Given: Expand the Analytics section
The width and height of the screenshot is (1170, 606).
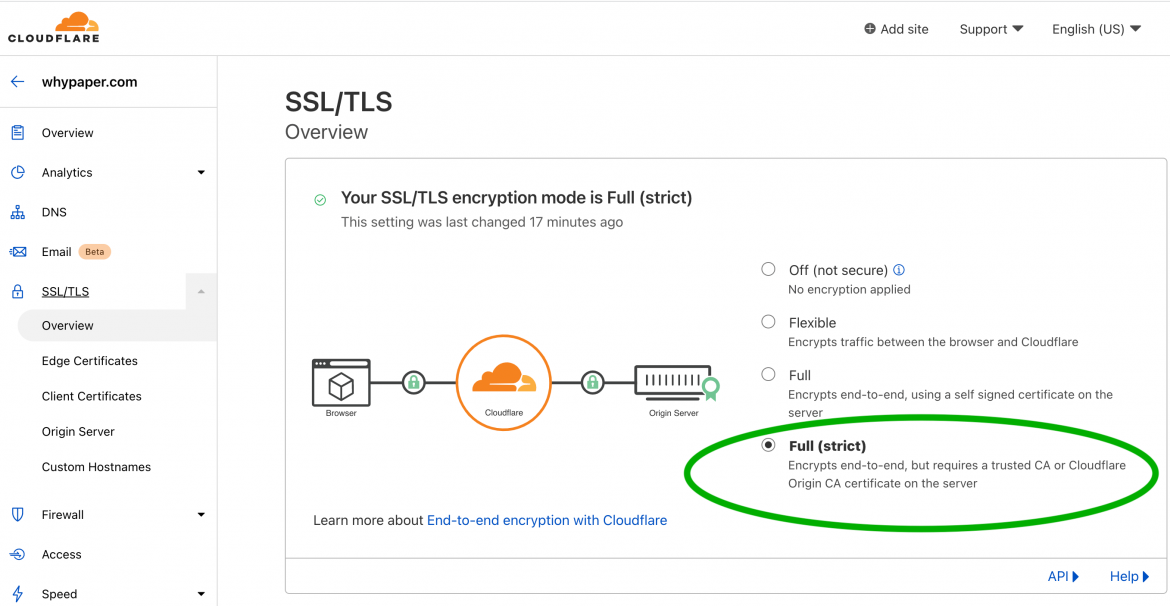Looking at the screenshot, I should pyautogui.click(x=200, y=172).
